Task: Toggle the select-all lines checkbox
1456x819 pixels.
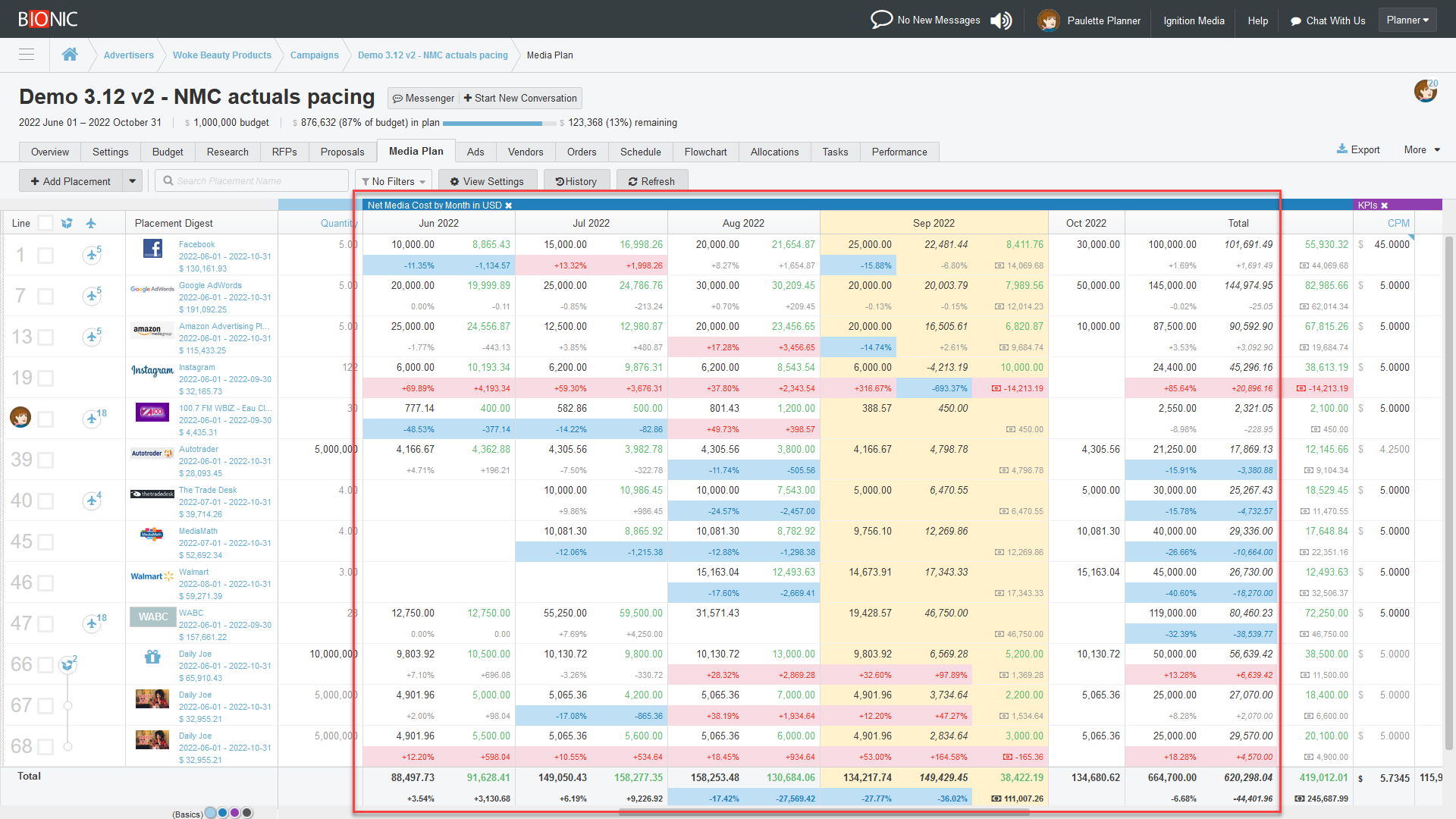Action: click(45, 223)
